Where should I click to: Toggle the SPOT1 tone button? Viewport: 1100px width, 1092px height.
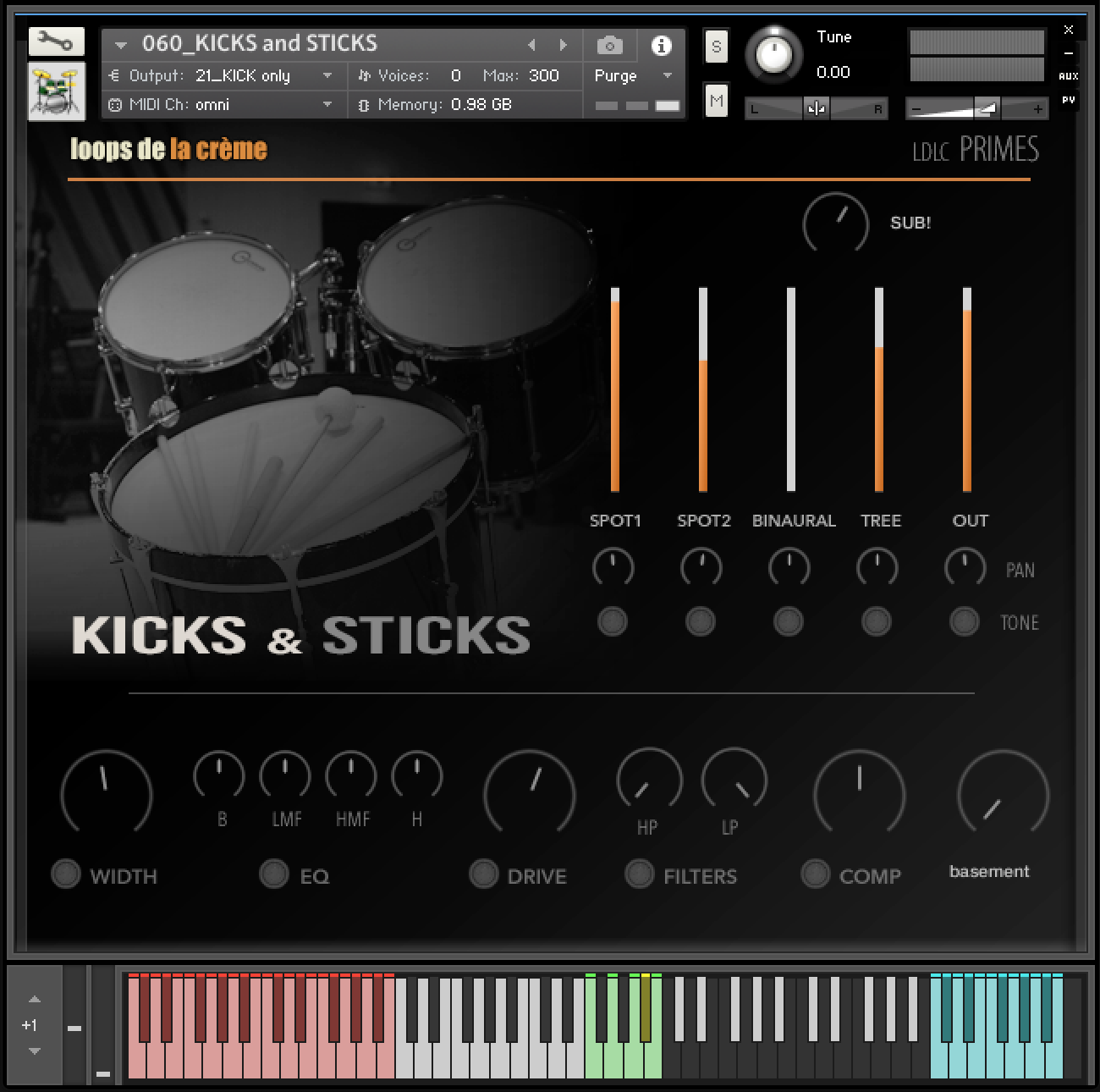[x=613, y=622]
